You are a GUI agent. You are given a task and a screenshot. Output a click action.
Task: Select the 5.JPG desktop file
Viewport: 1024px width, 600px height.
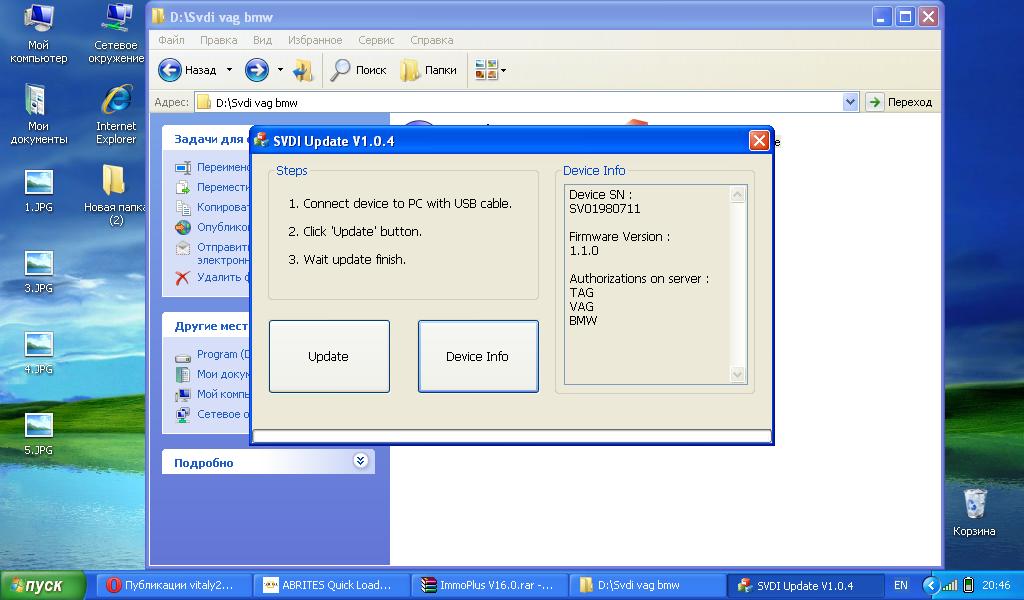39,434
